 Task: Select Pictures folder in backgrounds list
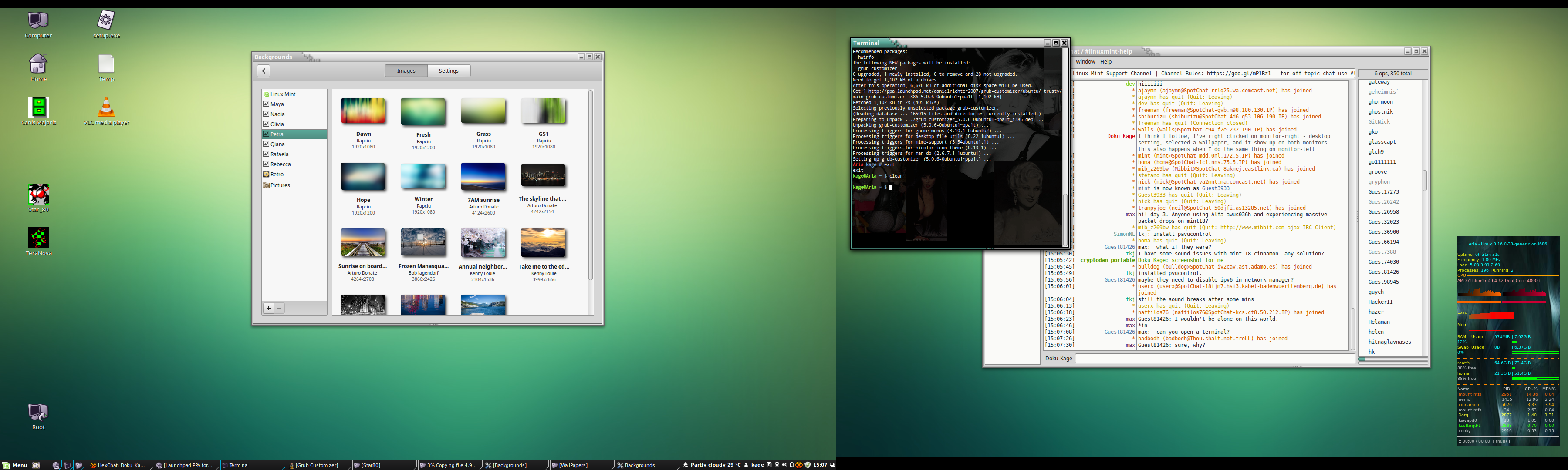294,185
